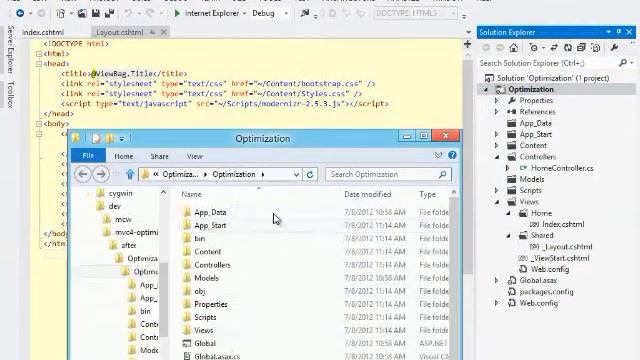
Task: Open Help in the Optimization window
Action: 452,155
